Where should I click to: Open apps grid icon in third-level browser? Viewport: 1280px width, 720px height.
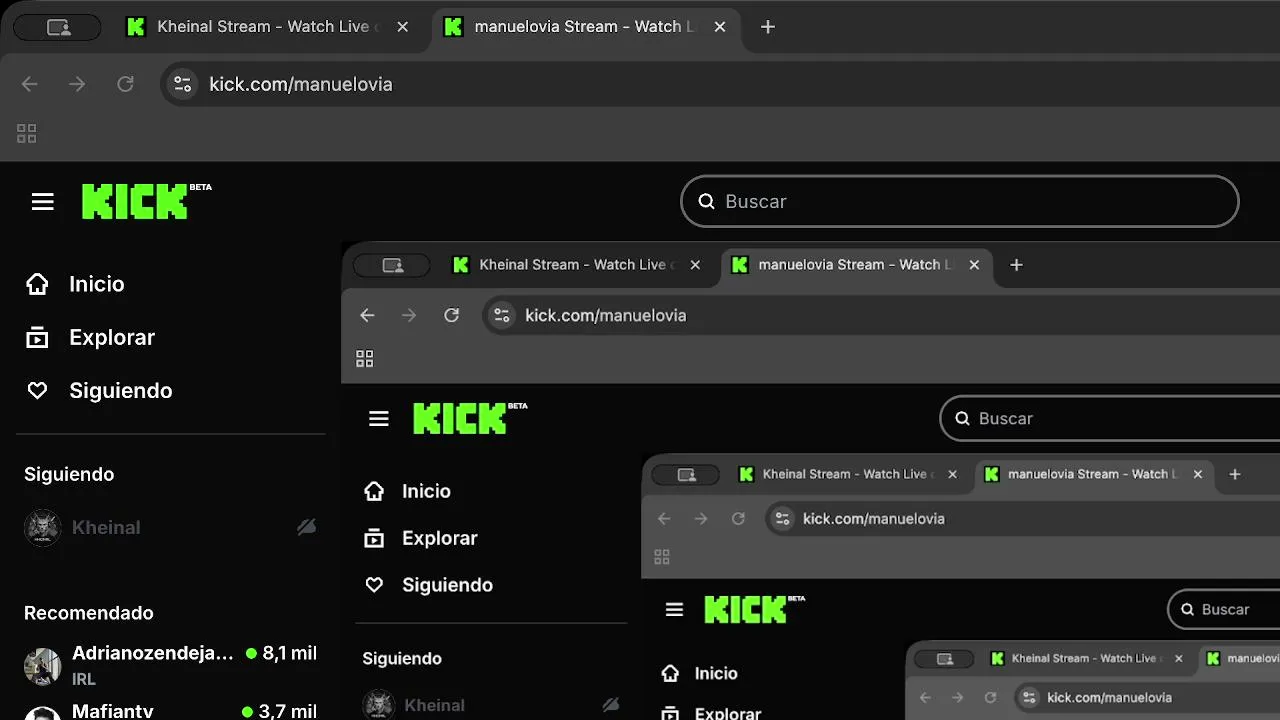(x=661, y=556)
